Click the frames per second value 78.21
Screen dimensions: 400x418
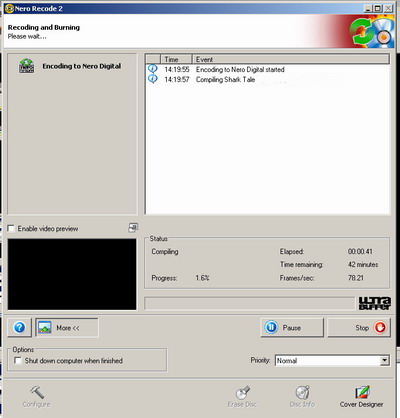pos(356,278)
